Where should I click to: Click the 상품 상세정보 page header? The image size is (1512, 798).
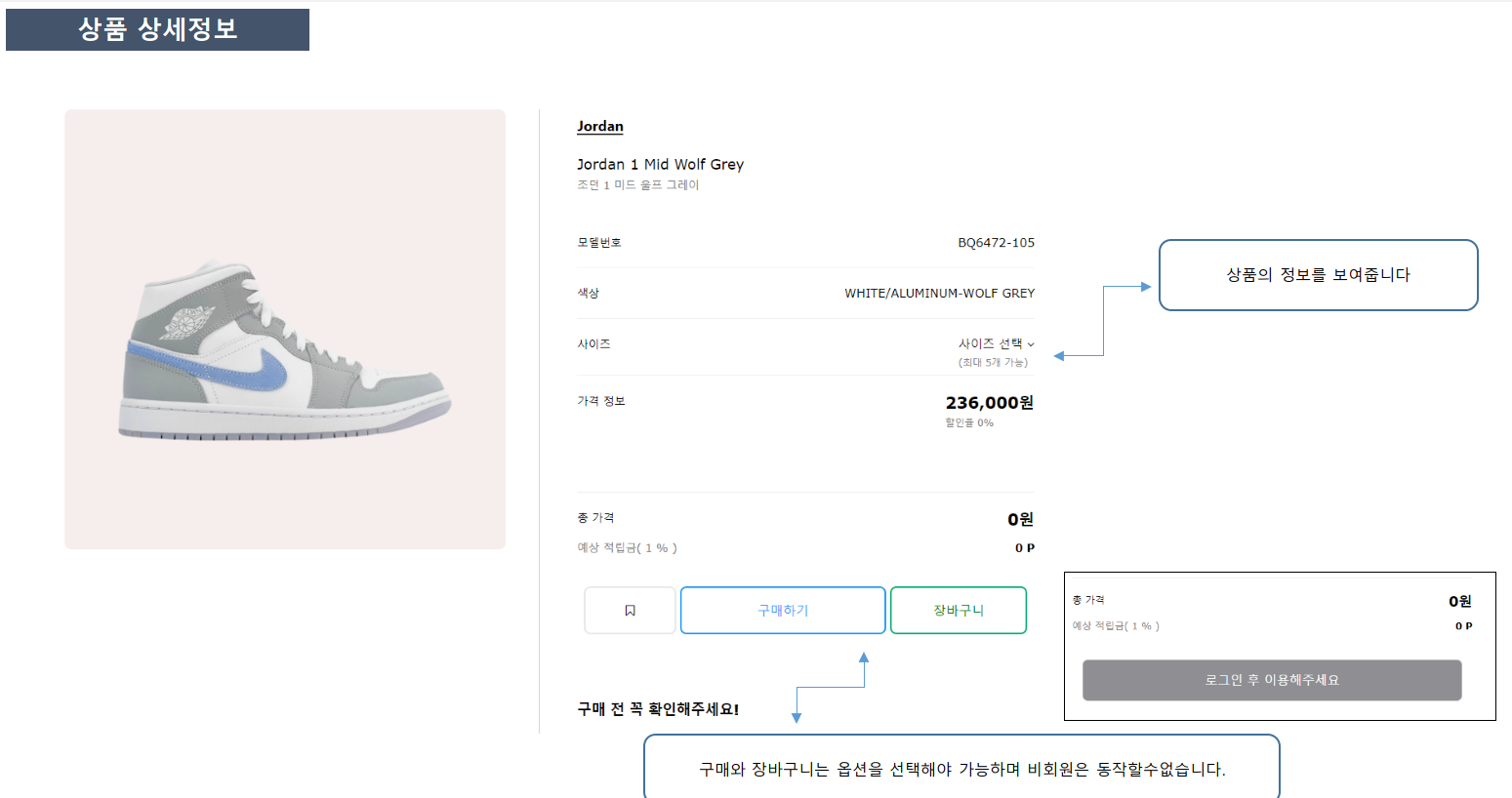pos(157,29)
